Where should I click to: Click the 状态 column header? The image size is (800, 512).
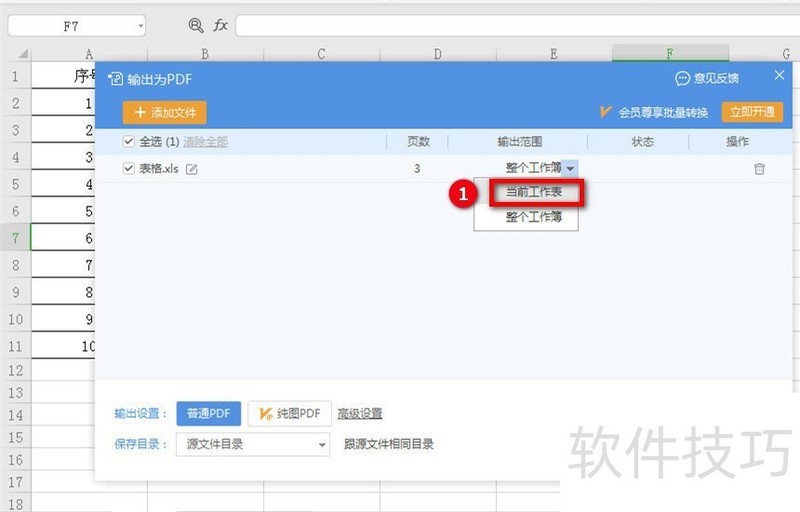click(x=642, y=141)
